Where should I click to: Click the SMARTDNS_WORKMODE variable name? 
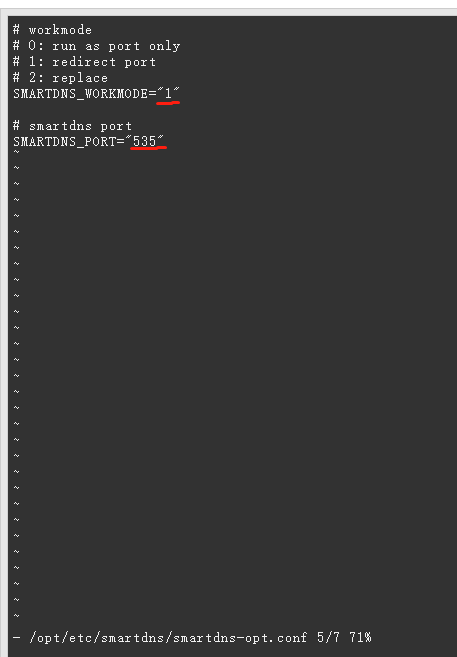pyautogui.click(x=81, y=93)
